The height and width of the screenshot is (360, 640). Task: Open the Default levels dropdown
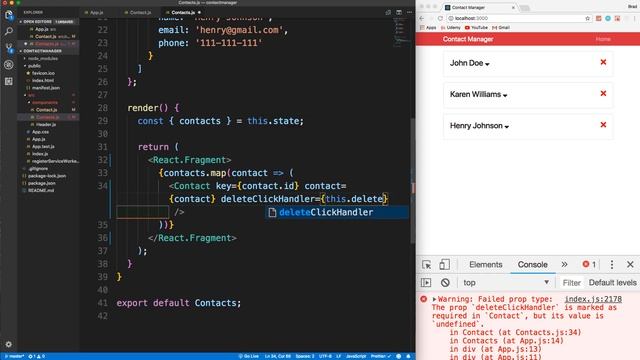coord(612,282)
